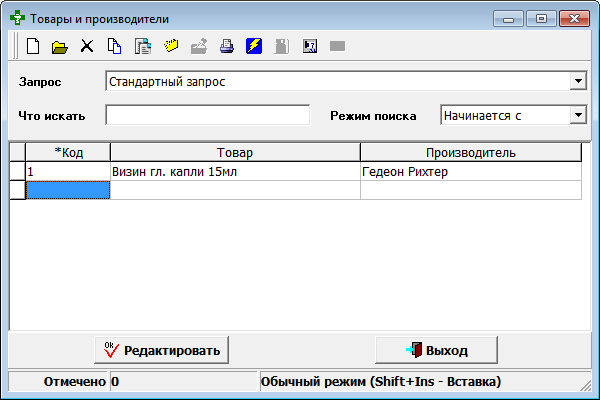
Task: Select code cell with value 1
Action: click(68, 171)
